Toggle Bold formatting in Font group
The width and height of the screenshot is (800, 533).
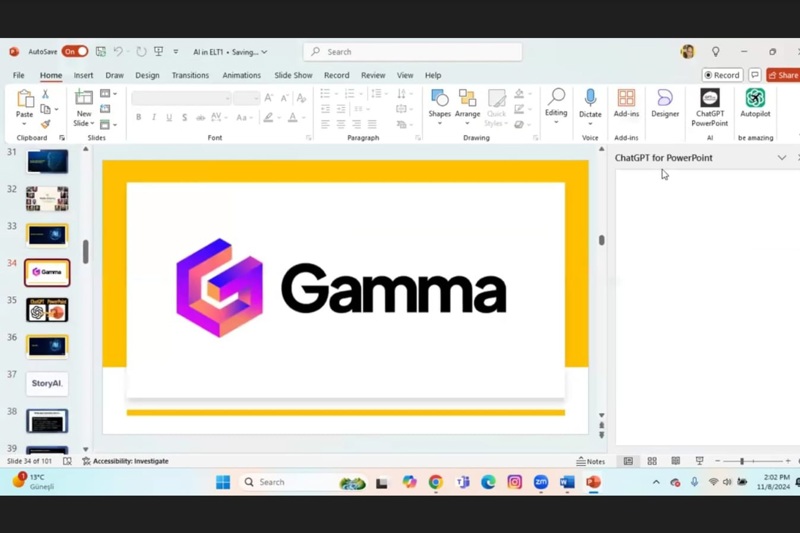pyautogui.click(x=138, y=117)
